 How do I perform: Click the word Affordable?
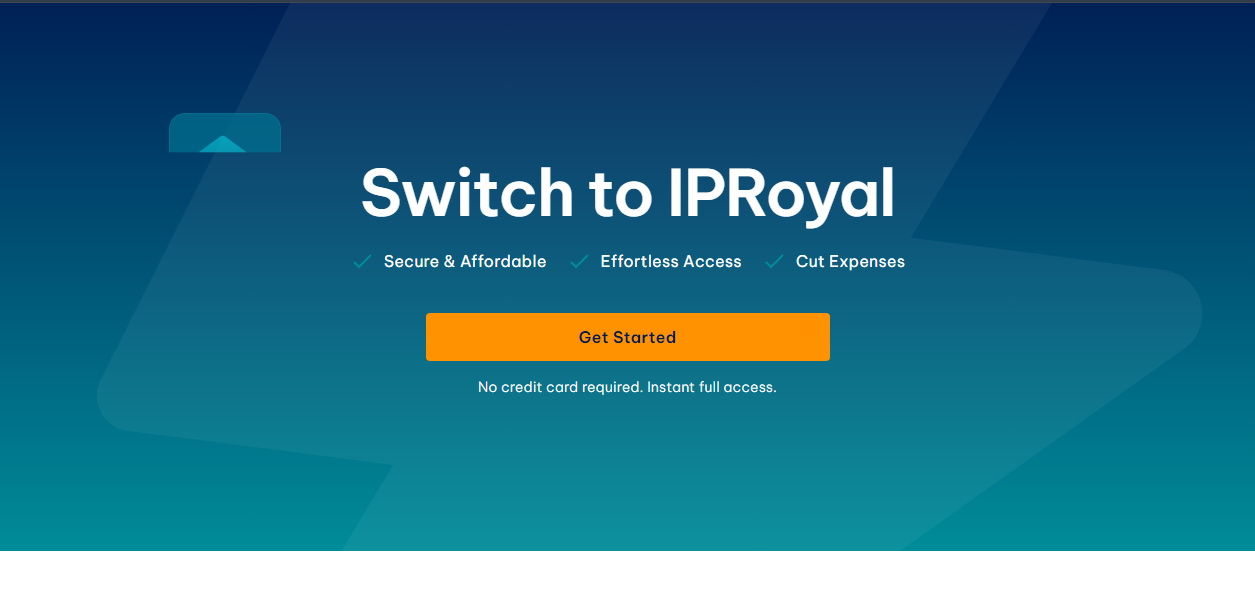click(x=503, y=262)
